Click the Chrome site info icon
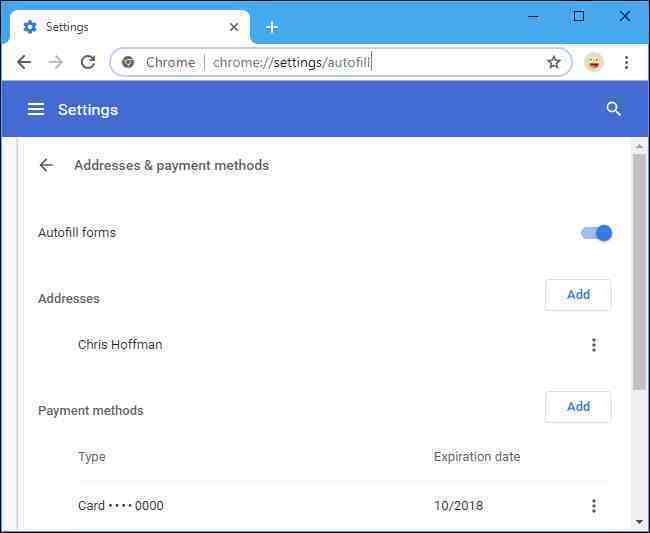 point(128,62)
